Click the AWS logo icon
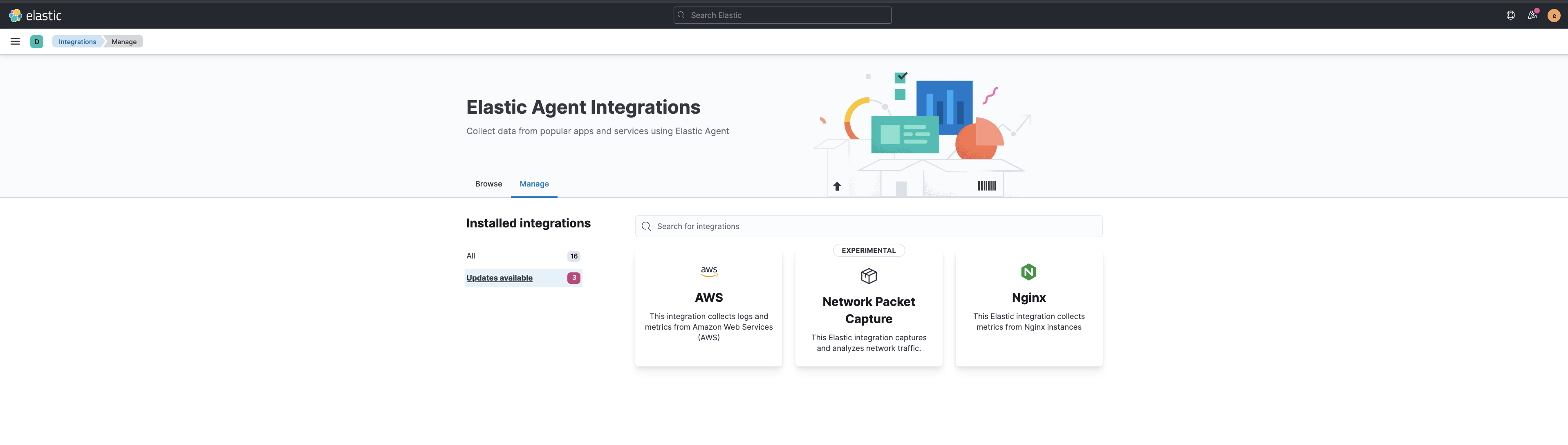 tap(708, 272)
